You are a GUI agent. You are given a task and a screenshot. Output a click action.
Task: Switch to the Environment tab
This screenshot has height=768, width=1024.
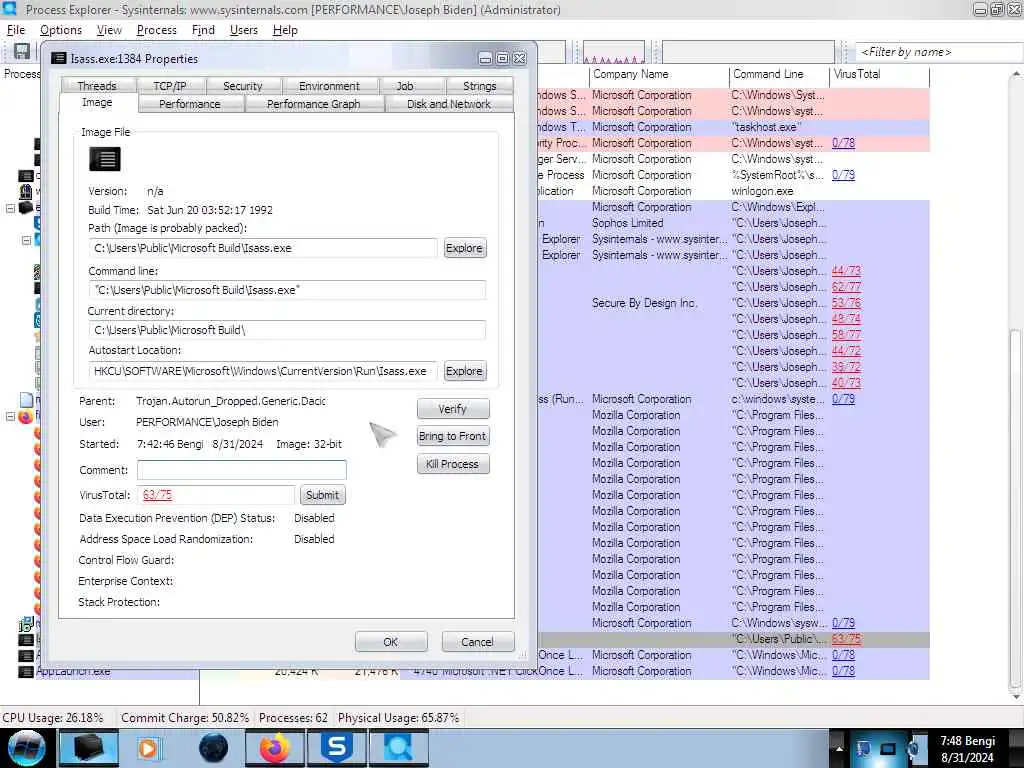click(329, 86)
